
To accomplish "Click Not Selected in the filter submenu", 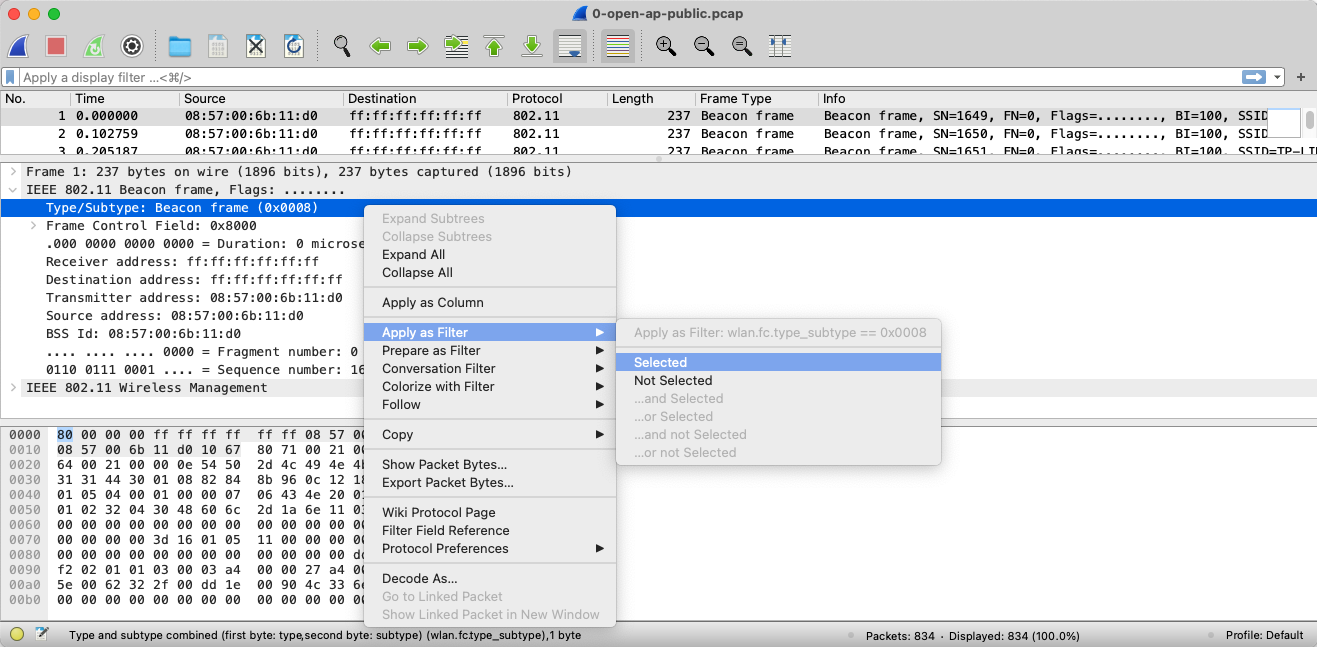I will 673,381.
